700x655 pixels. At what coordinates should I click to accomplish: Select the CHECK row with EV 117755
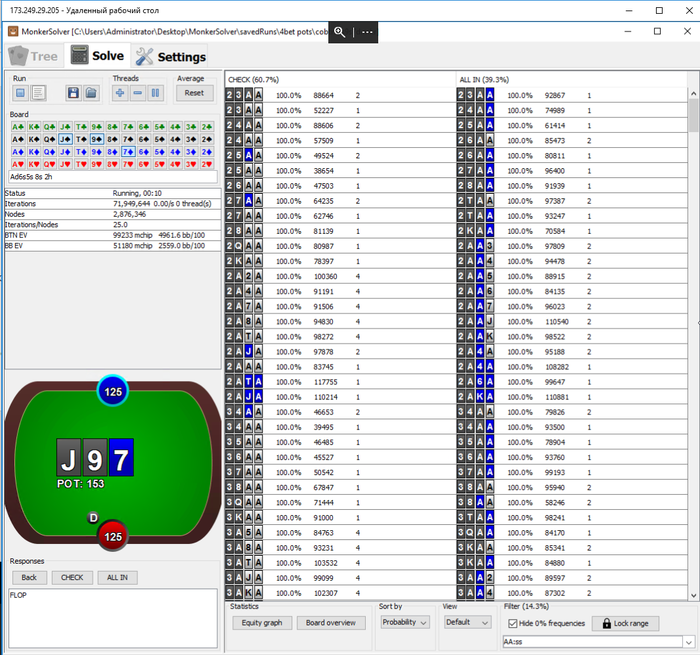pos(340,382)
